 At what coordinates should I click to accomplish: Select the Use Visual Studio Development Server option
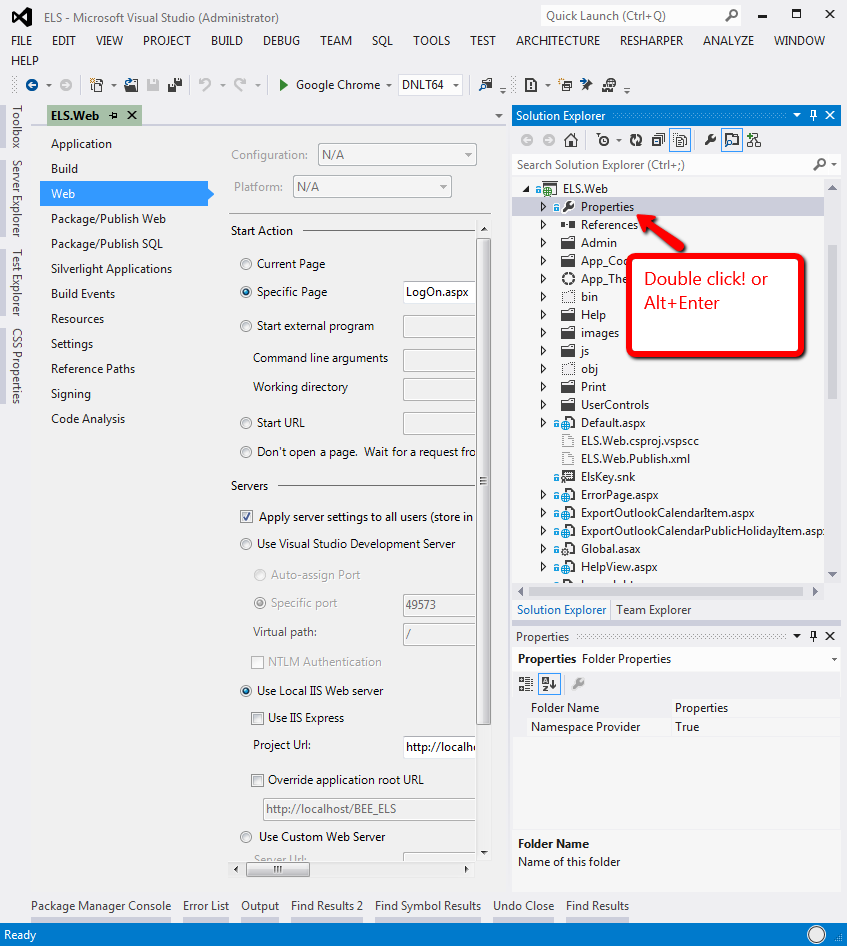click(245, 544)
